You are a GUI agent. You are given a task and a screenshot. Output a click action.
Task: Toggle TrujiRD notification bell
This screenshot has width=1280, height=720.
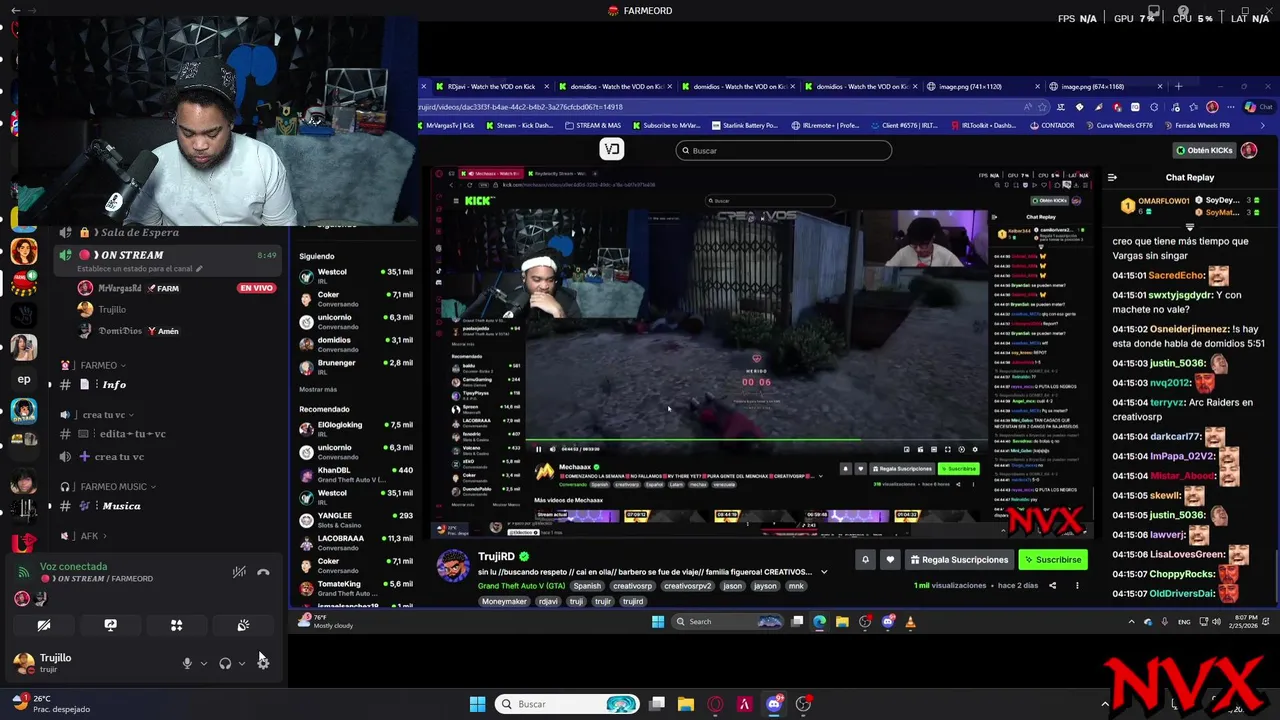coord(865,560)
